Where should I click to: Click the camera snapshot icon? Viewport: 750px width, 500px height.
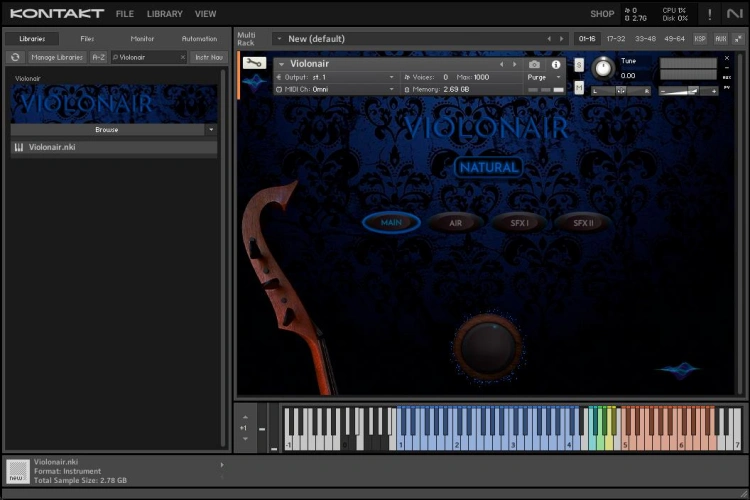(534, 64)
